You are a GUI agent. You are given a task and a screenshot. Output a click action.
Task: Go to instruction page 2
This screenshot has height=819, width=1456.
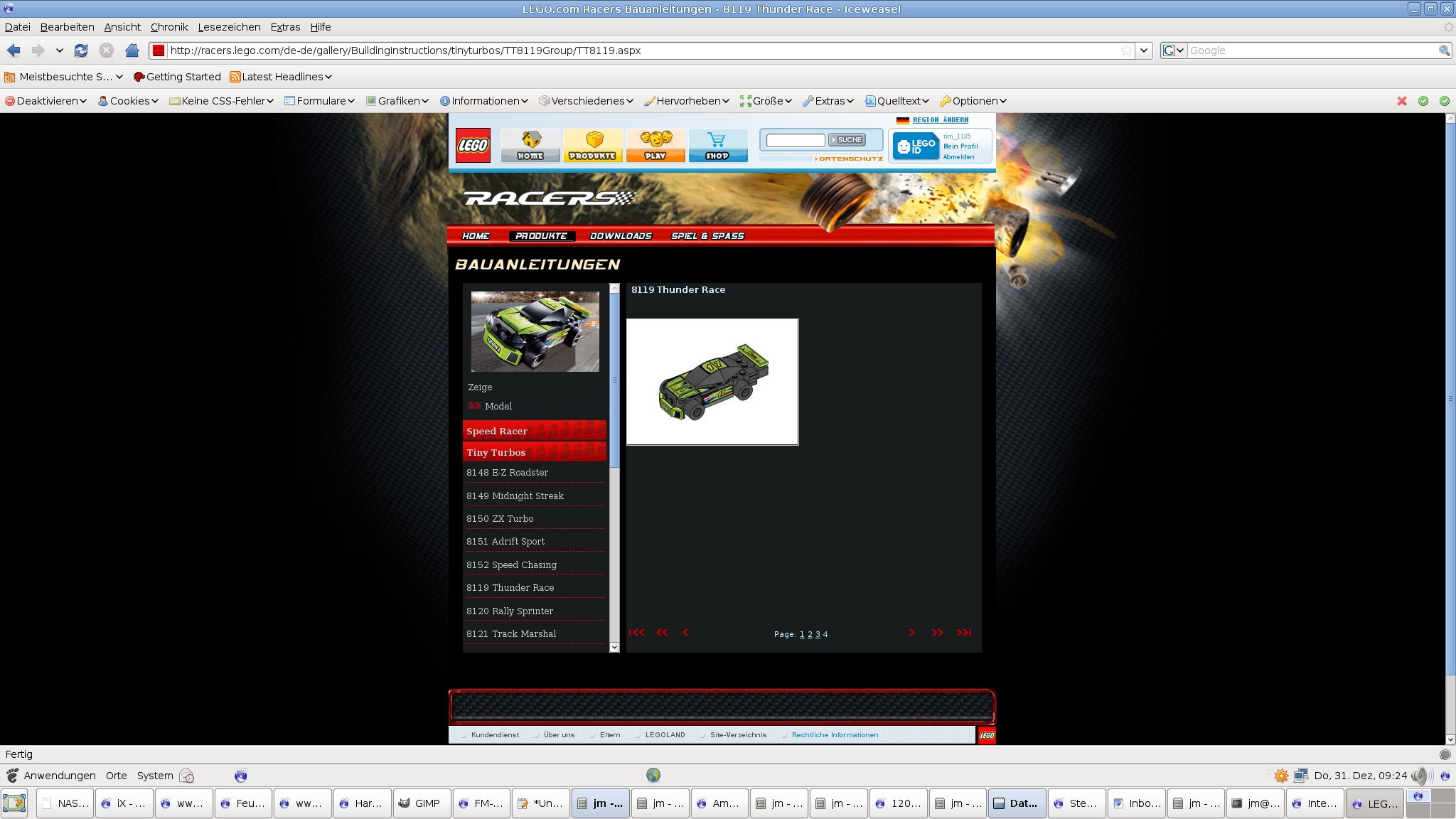pyautogui.click(x=810, y=634)
